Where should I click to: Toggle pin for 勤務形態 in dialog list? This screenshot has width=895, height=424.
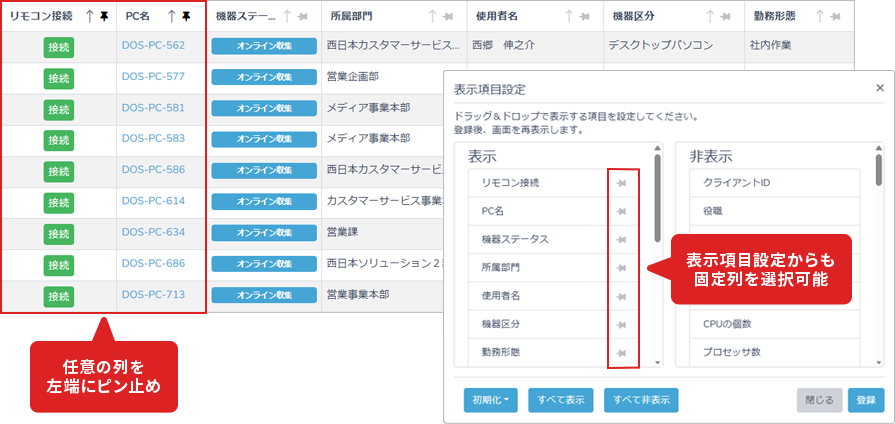pyautogui.click(x=622, y=353)
